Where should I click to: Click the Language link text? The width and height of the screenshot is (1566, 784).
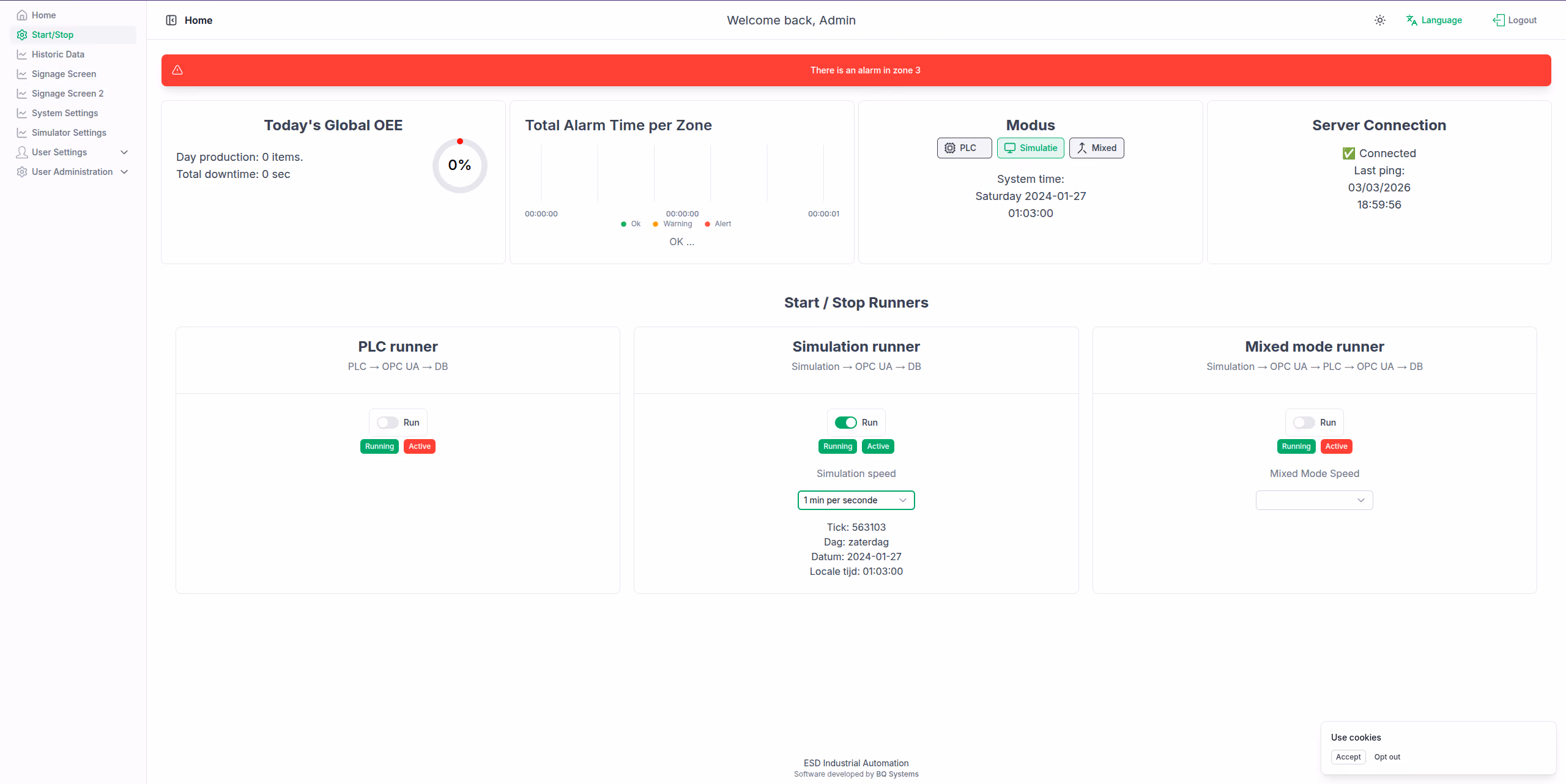(1441, 20)
